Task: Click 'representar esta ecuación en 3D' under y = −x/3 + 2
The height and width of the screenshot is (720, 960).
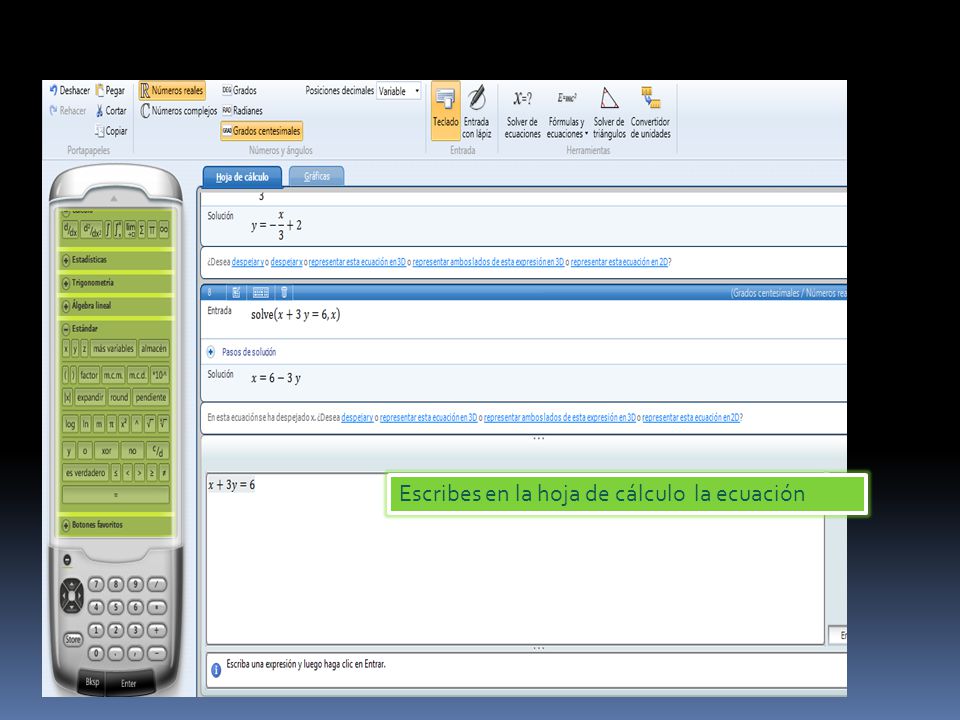Action: point(357,262)
